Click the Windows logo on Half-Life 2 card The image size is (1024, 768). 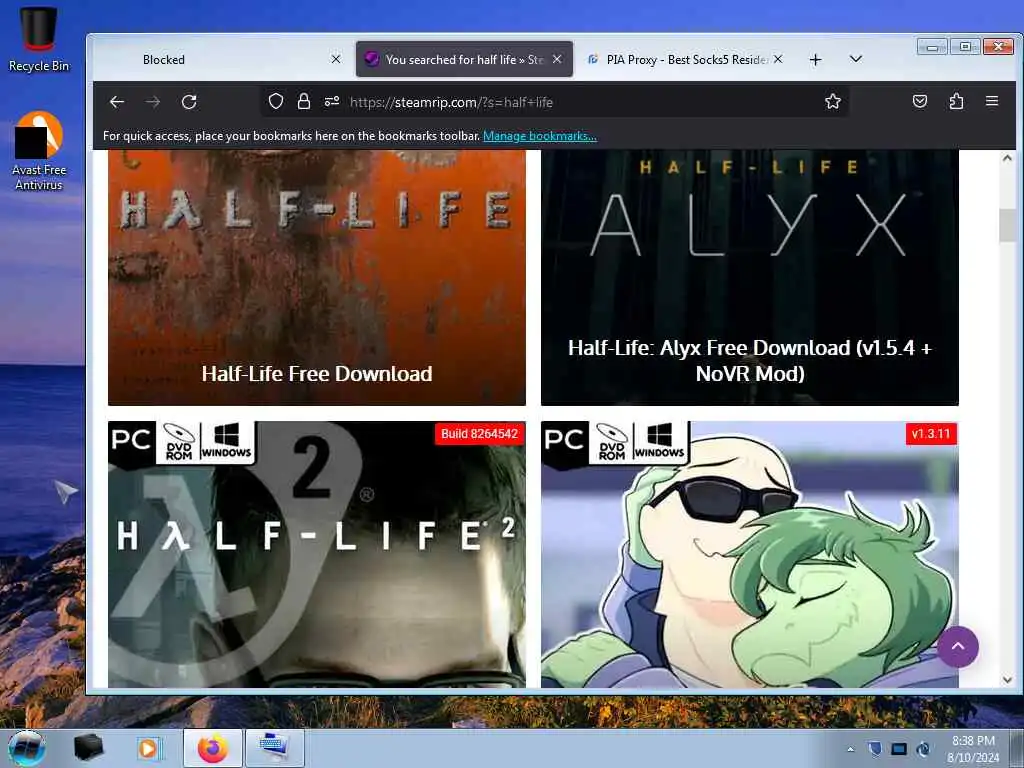tap(226, 441)
